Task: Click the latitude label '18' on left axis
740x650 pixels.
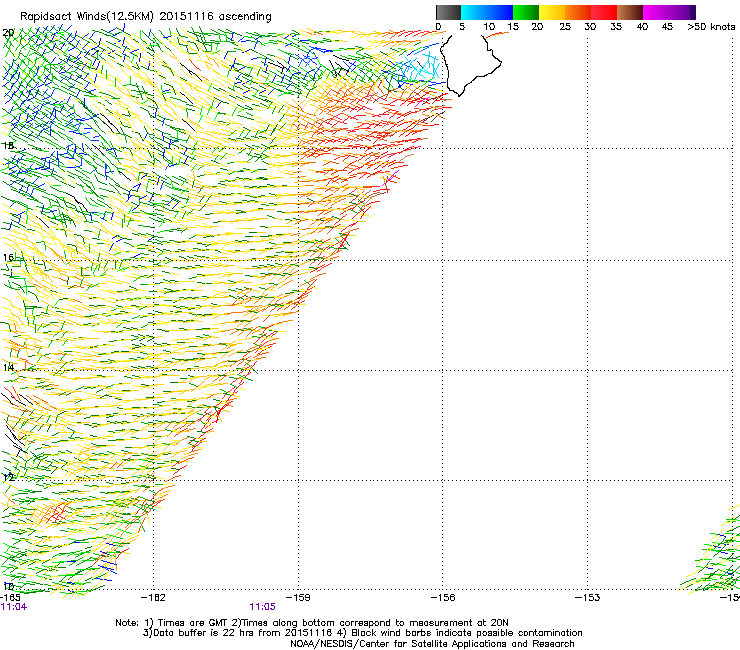Action: pyautogui.click(x=8, y=145)
